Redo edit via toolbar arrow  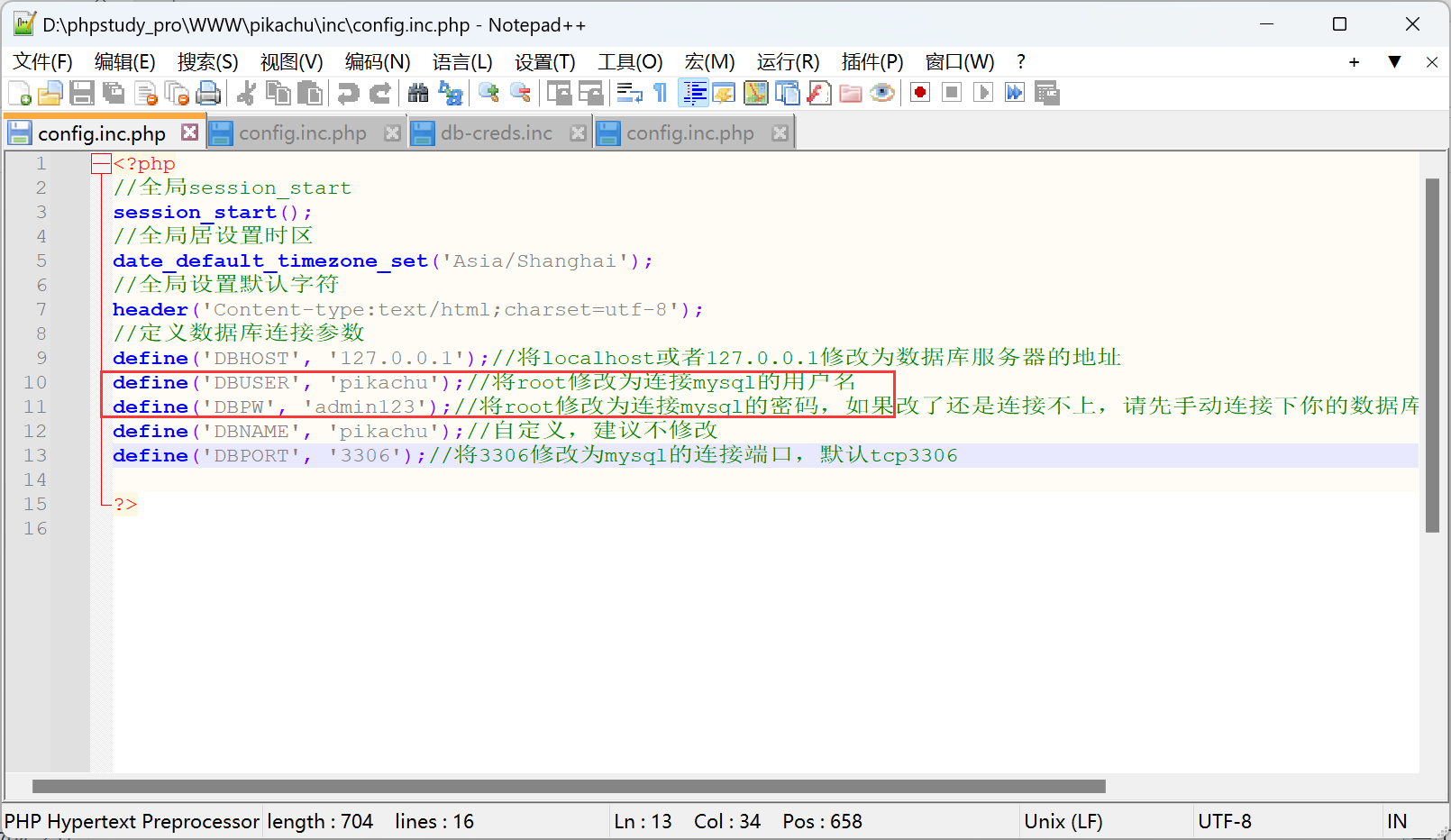380,93
